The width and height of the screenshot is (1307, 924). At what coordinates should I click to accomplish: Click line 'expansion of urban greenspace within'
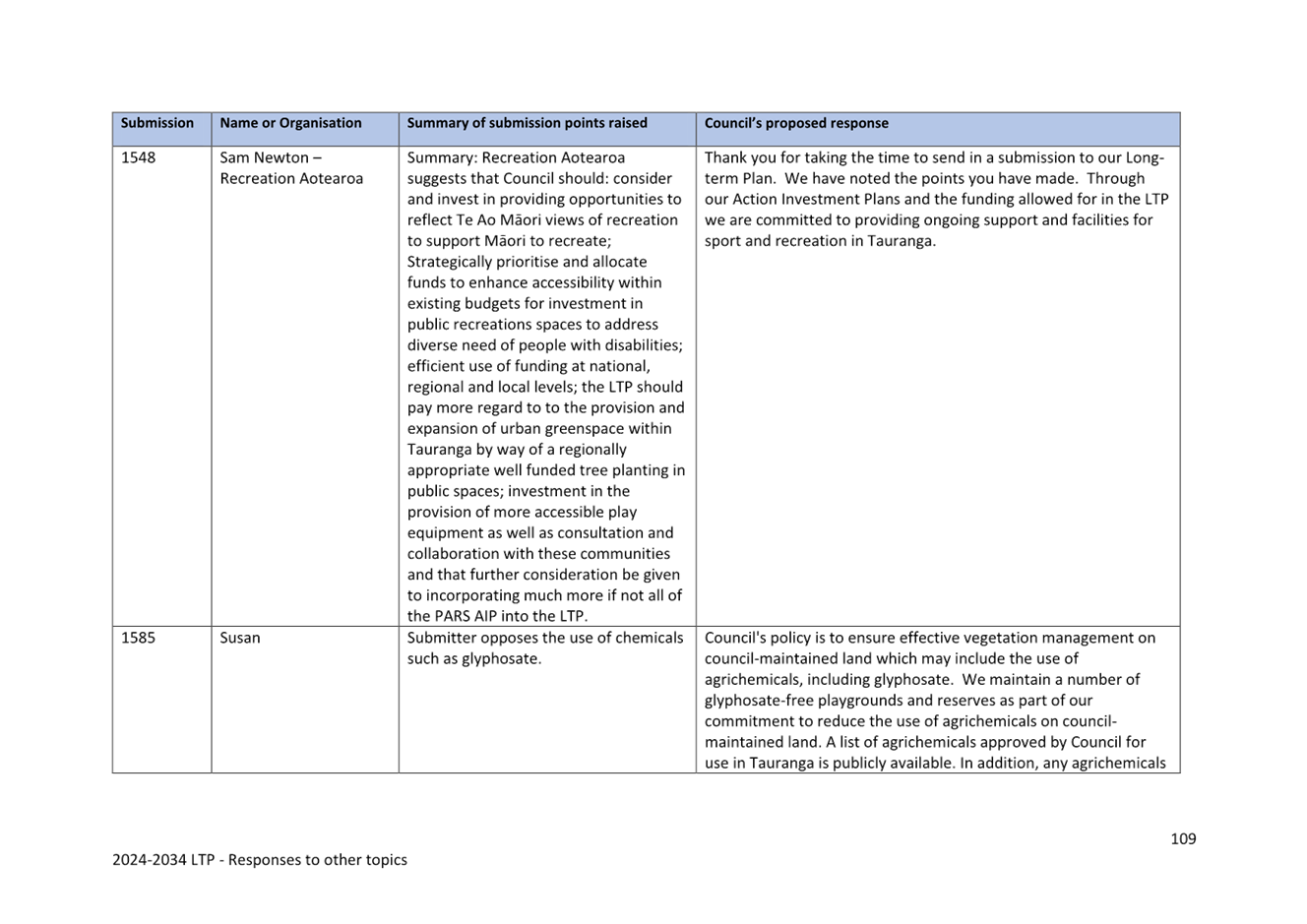point(539,428)
